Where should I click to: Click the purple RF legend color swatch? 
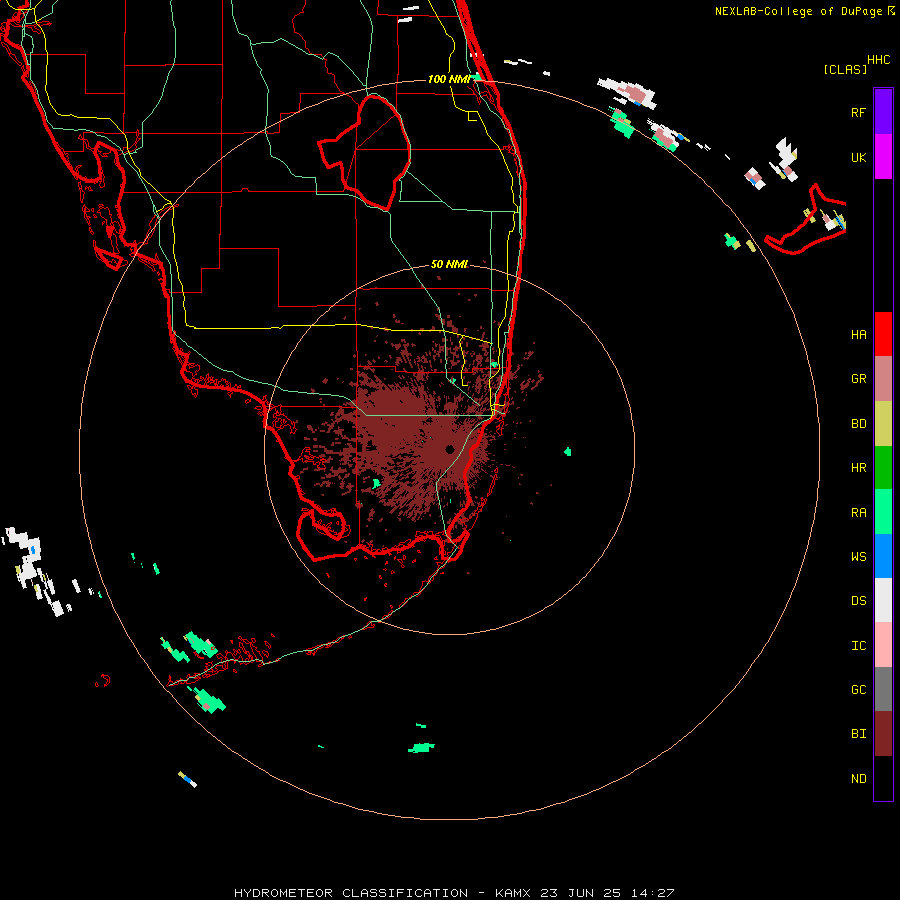tap(883, 112)
